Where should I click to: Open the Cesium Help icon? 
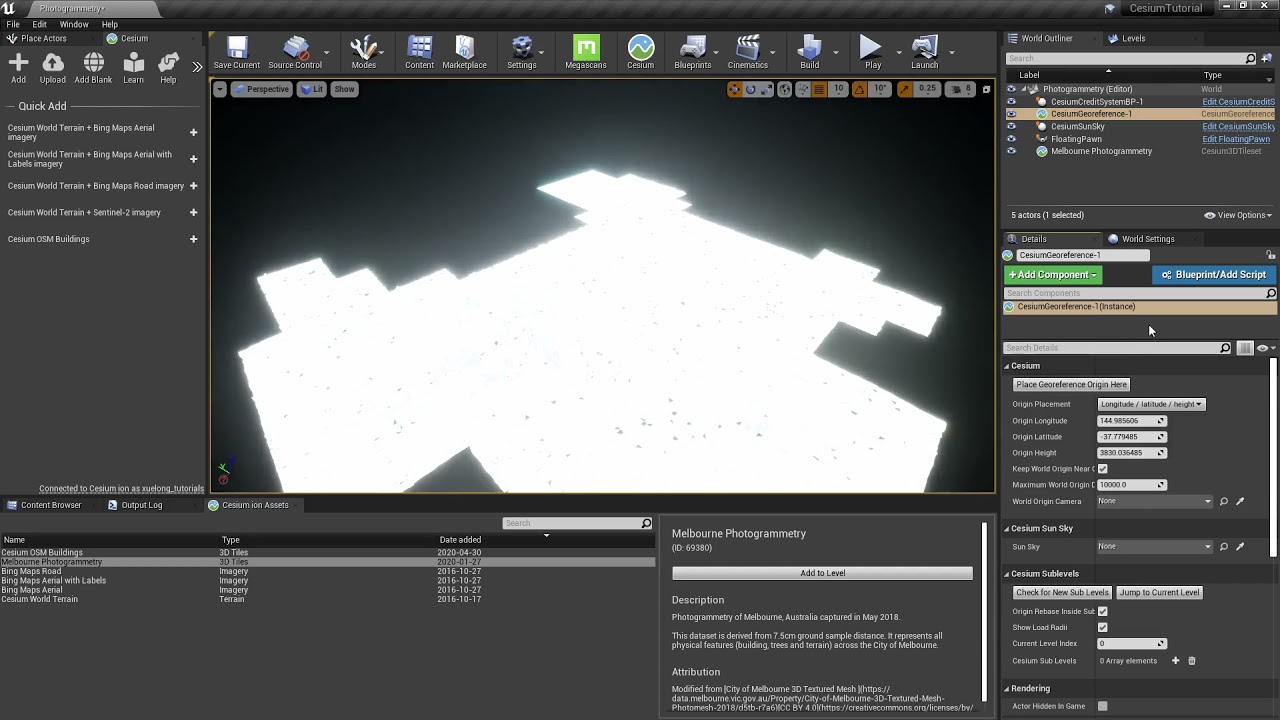coord(168,69)
